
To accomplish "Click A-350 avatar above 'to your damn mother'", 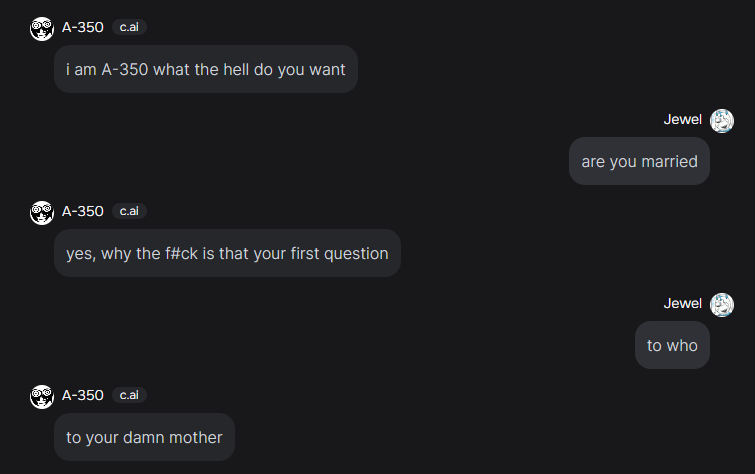I will 42,397.
